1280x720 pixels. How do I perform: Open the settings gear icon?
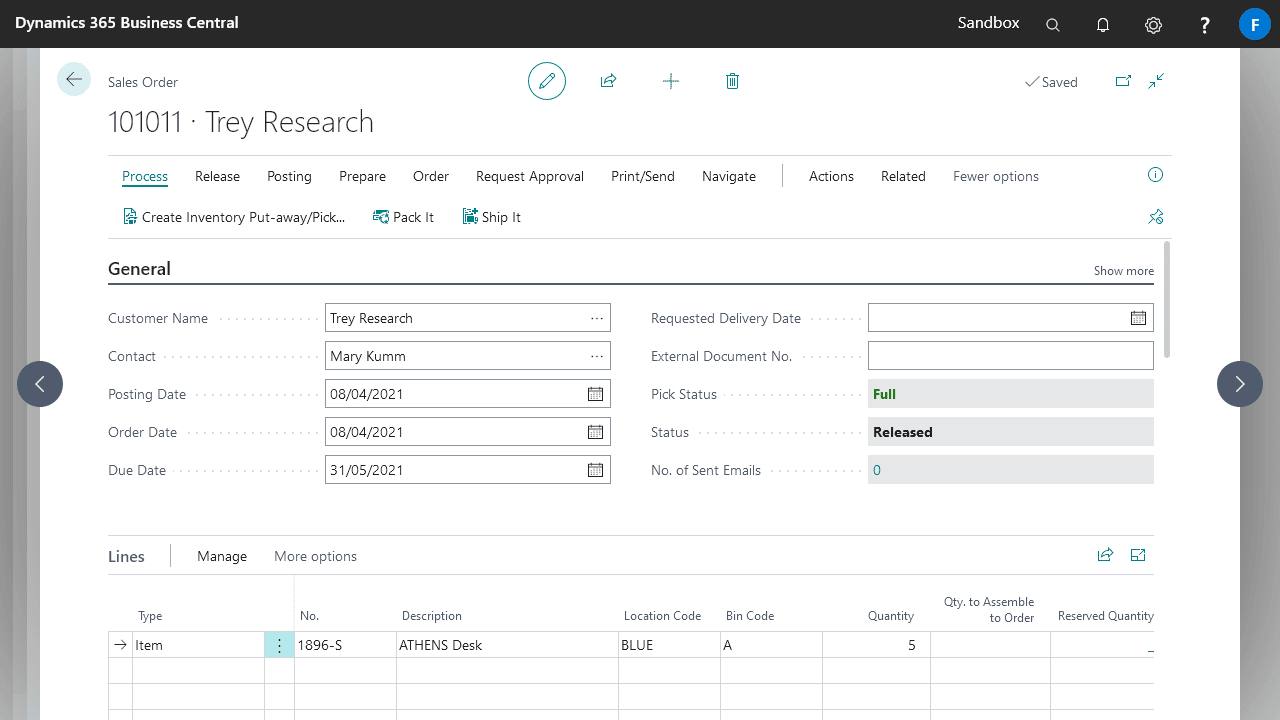coord(1154,25)
